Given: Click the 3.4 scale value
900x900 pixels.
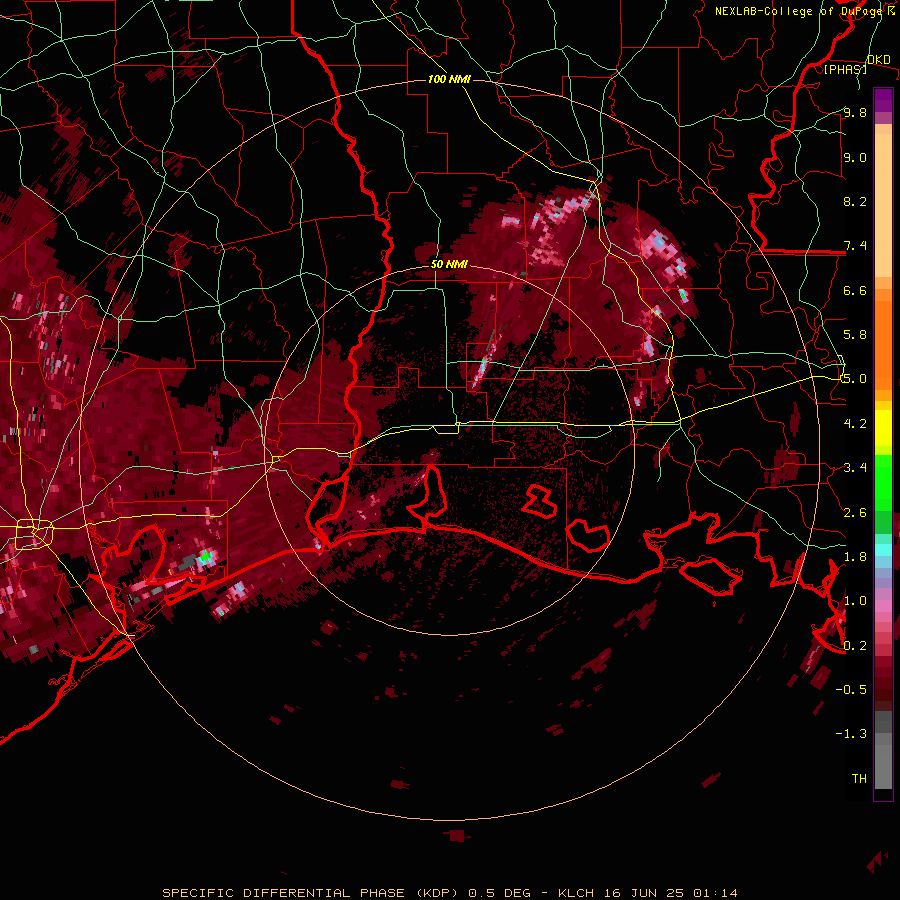Looking at the screenshot, I should [855, 468].
